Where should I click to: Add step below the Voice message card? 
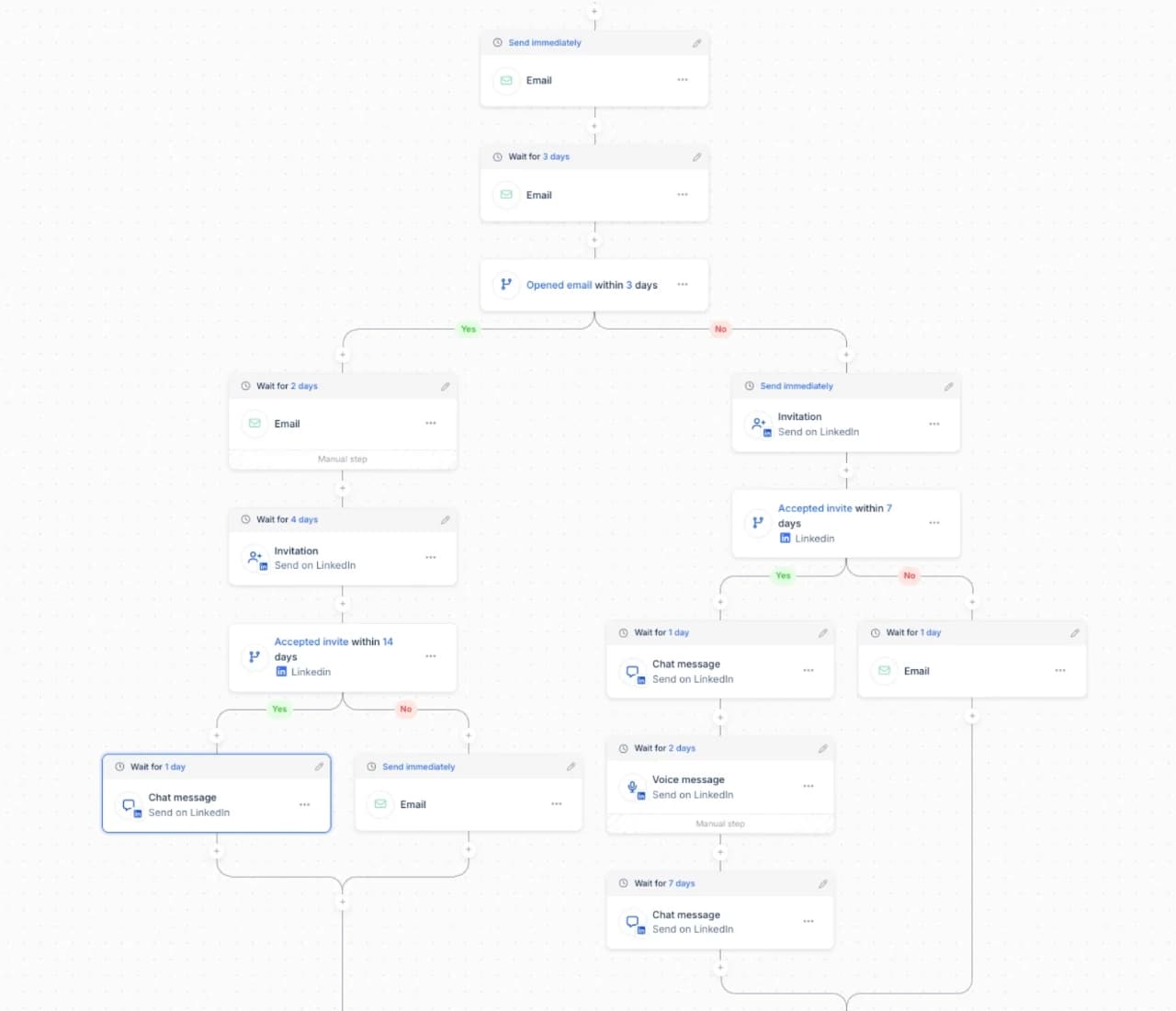(x=720, y=852)
